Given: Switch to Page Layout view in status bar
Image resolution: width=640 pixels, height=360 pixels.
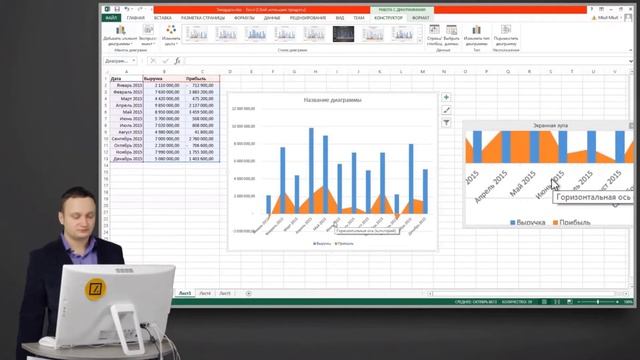Looking at the screenshot, I should click(x=557, y=302).
